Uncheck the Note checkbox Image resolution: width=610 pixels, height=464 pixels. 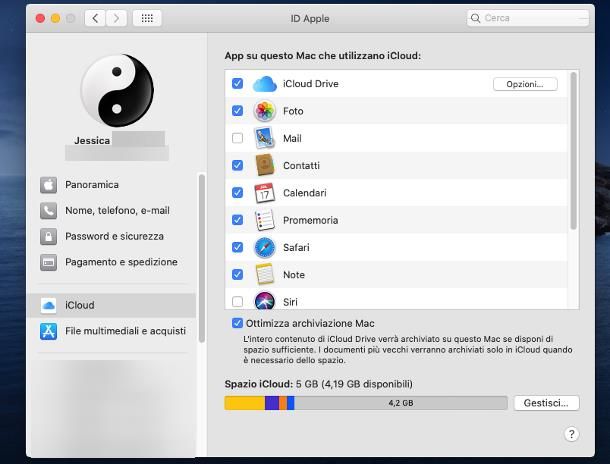(237, 275)
